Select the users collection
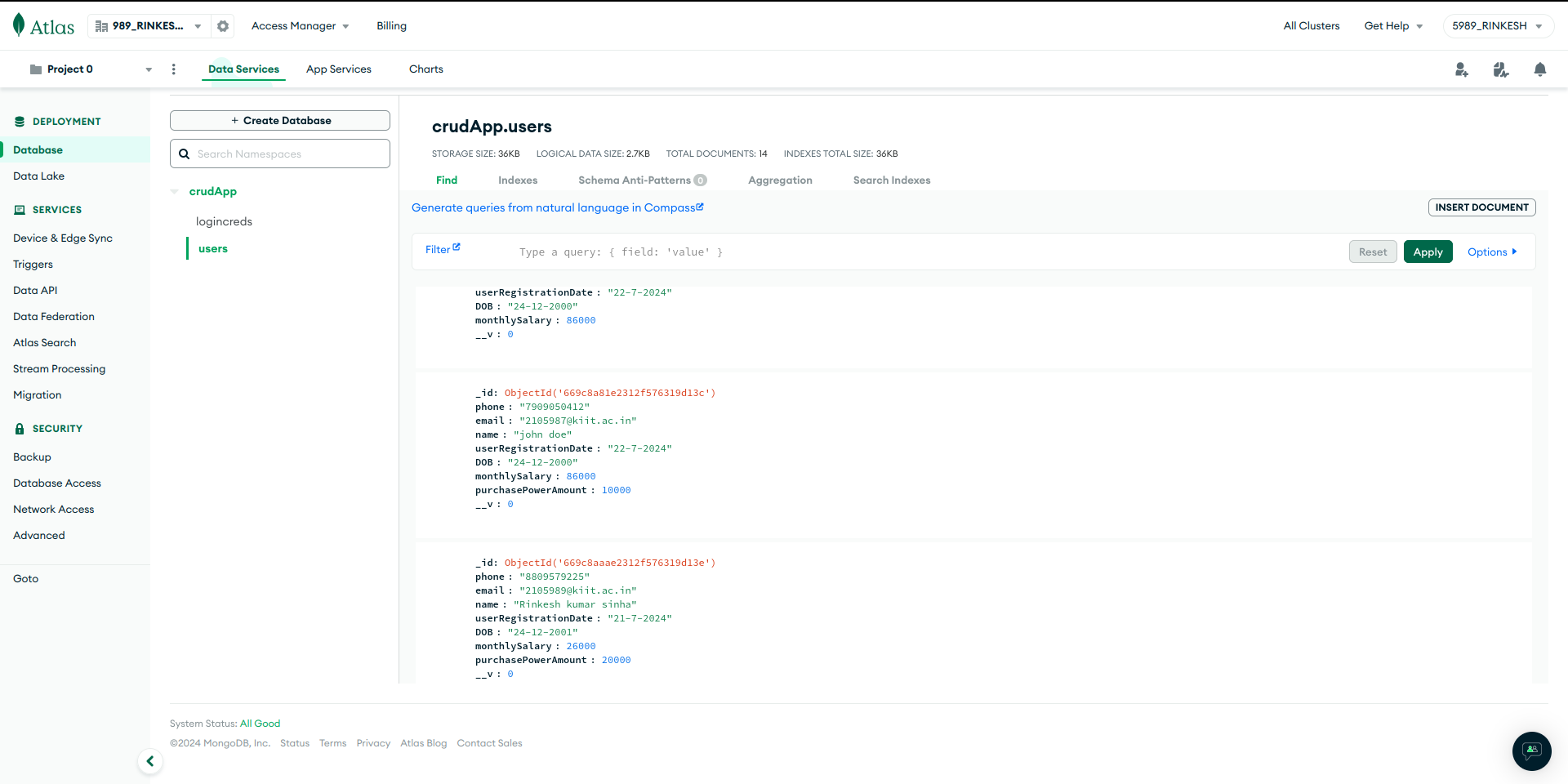 pyautogui.click(x=213, y=249)
